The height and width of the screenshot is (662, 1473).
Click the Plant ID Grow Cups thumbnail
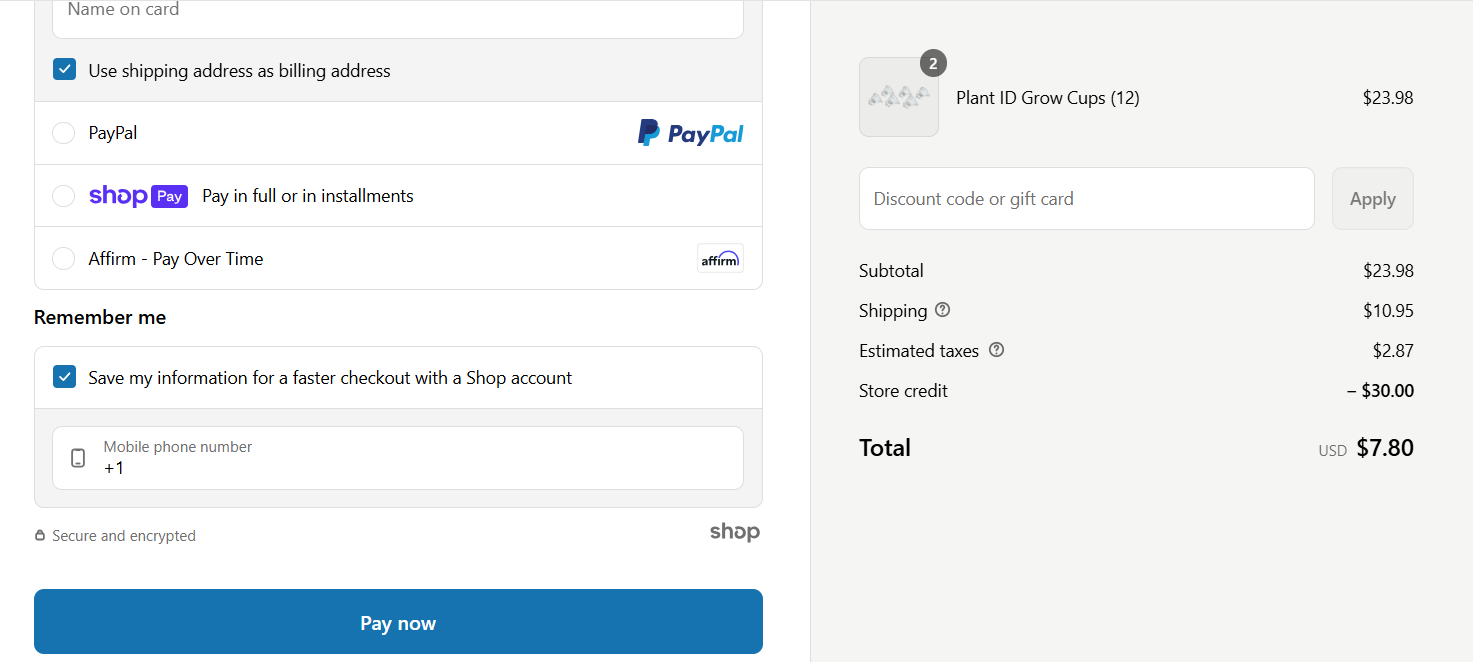pyautogui.click(x=899, y=97)
